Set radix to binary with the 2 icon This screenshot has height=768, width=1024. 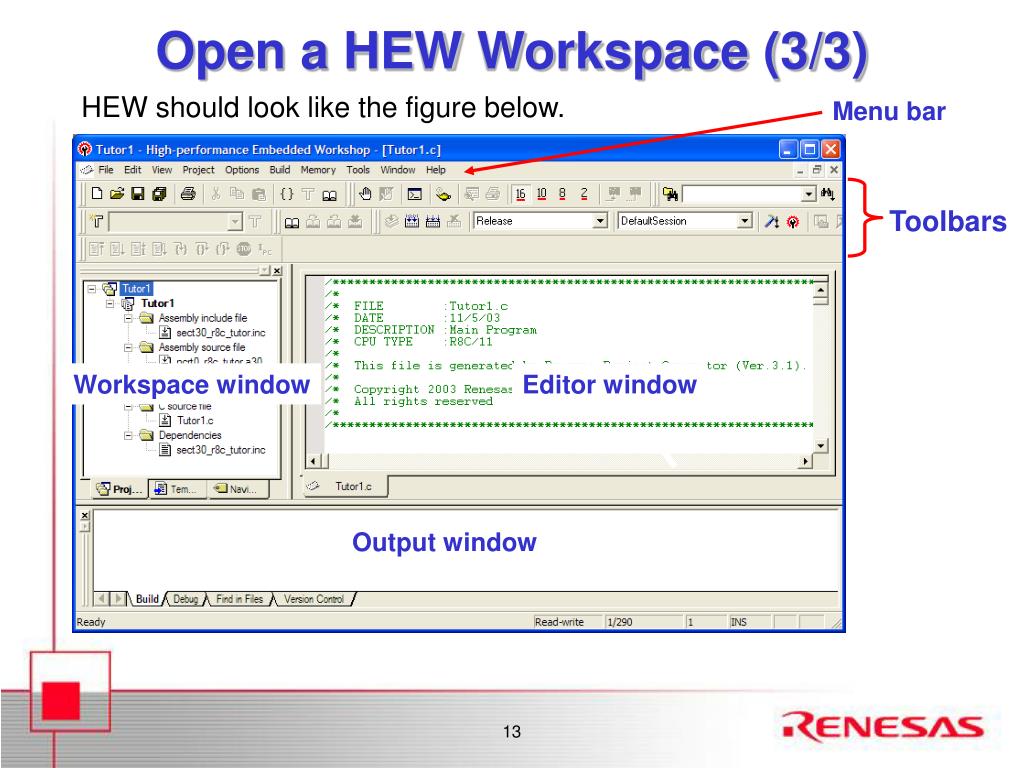point(584,194)
